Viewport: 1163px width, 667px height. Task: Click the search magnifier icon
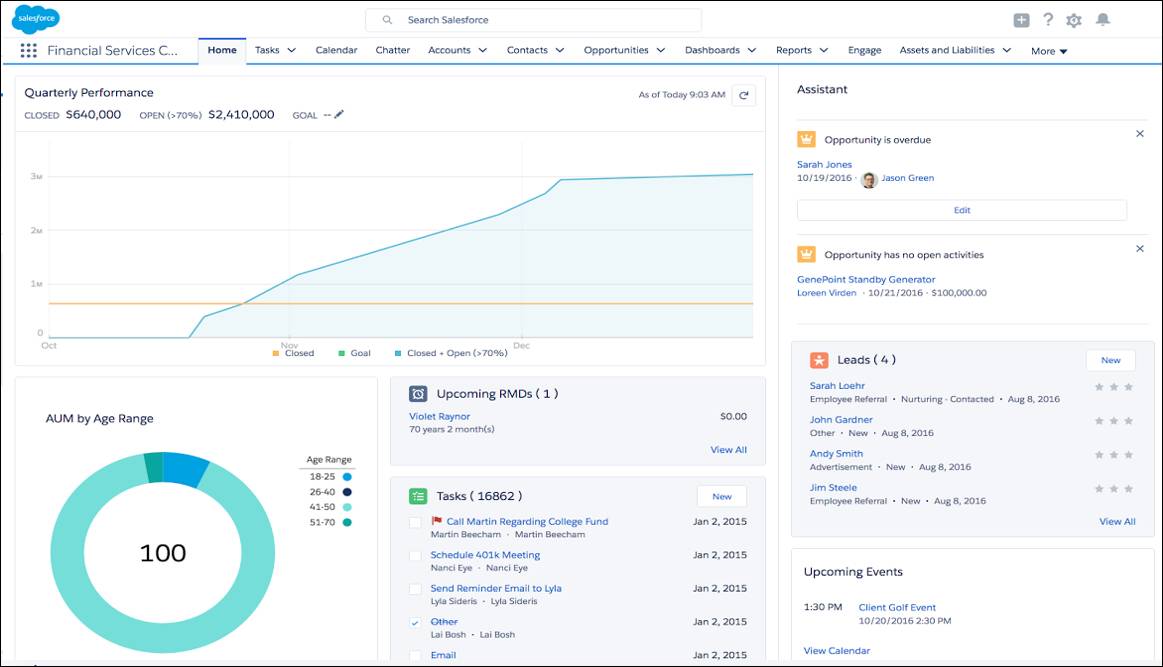(387, 20)
